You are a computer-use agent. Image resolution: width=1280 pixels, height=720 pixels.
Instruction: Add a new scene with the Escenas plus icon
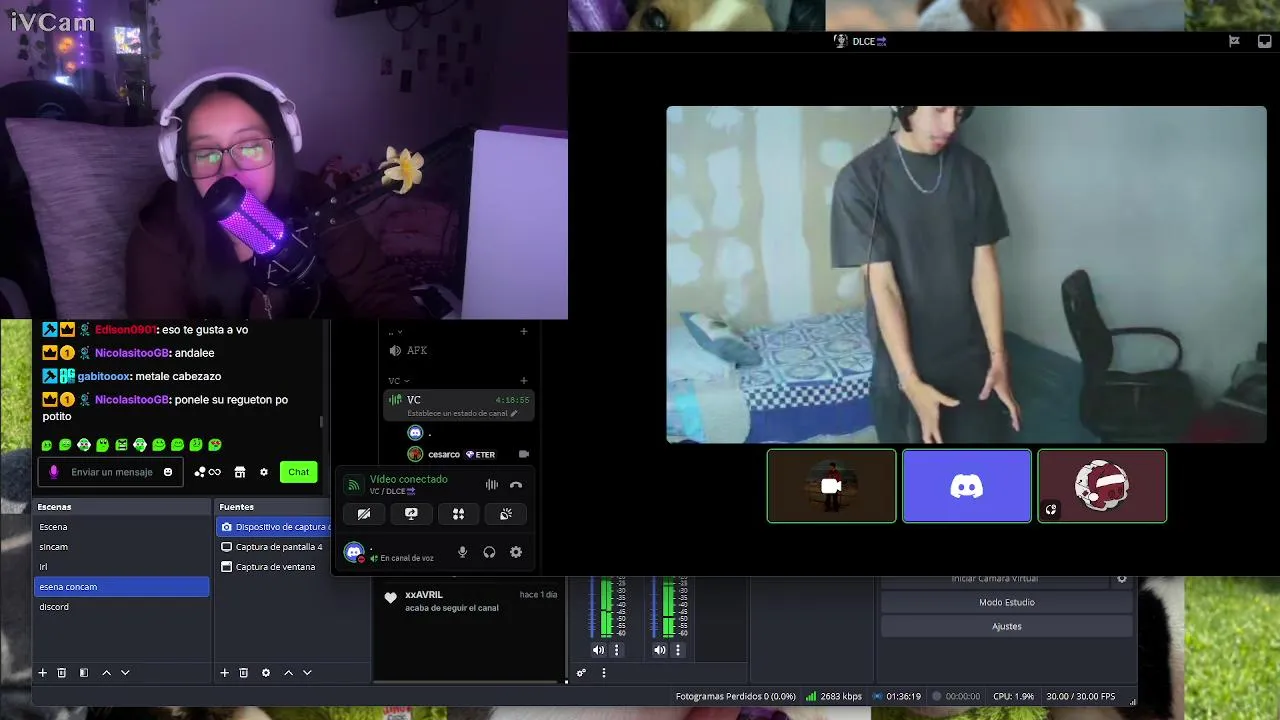[x=42, y=673]
